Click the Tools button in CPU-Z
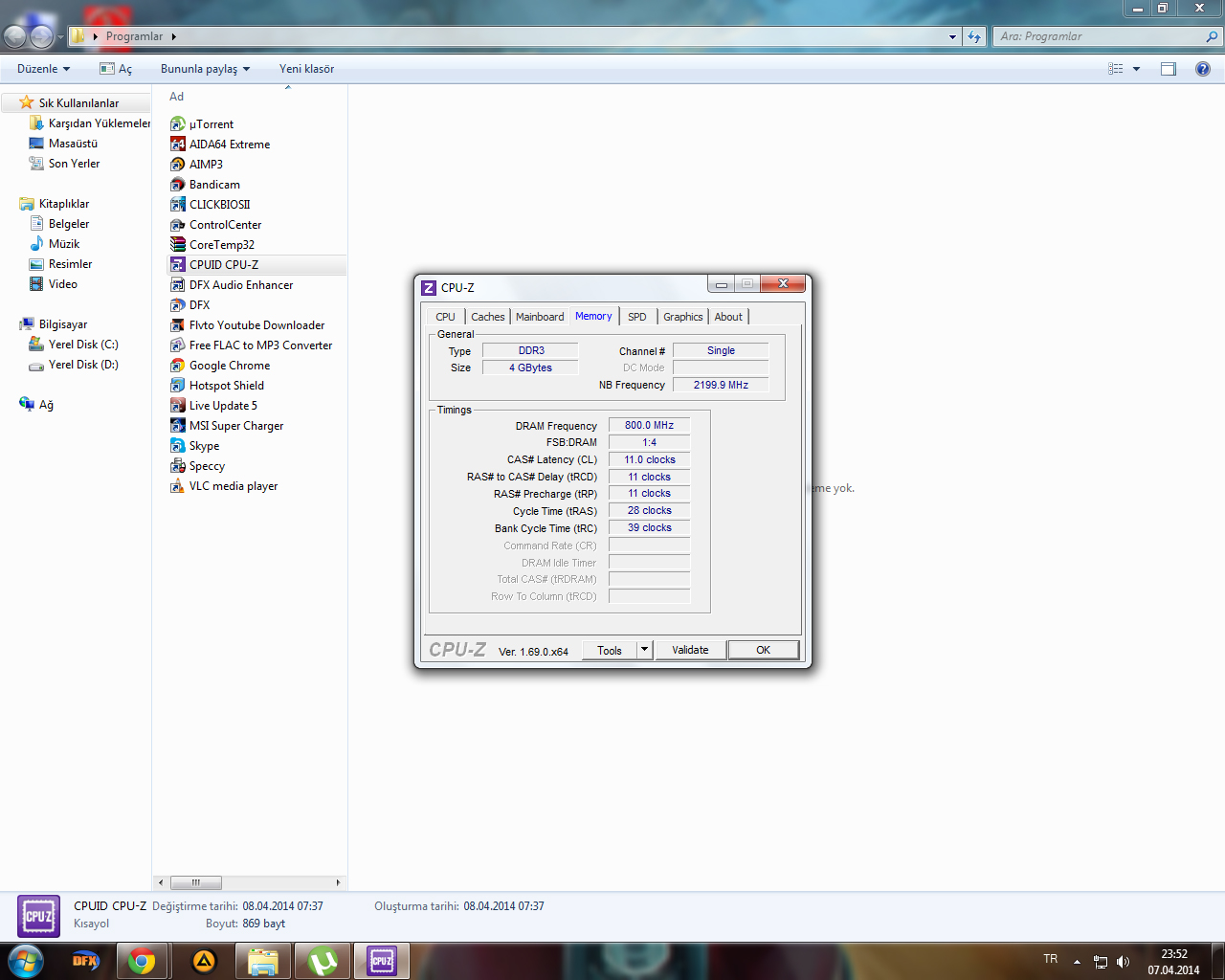The width and height of the screenshot is (1225, 980). tap(610, 650)
